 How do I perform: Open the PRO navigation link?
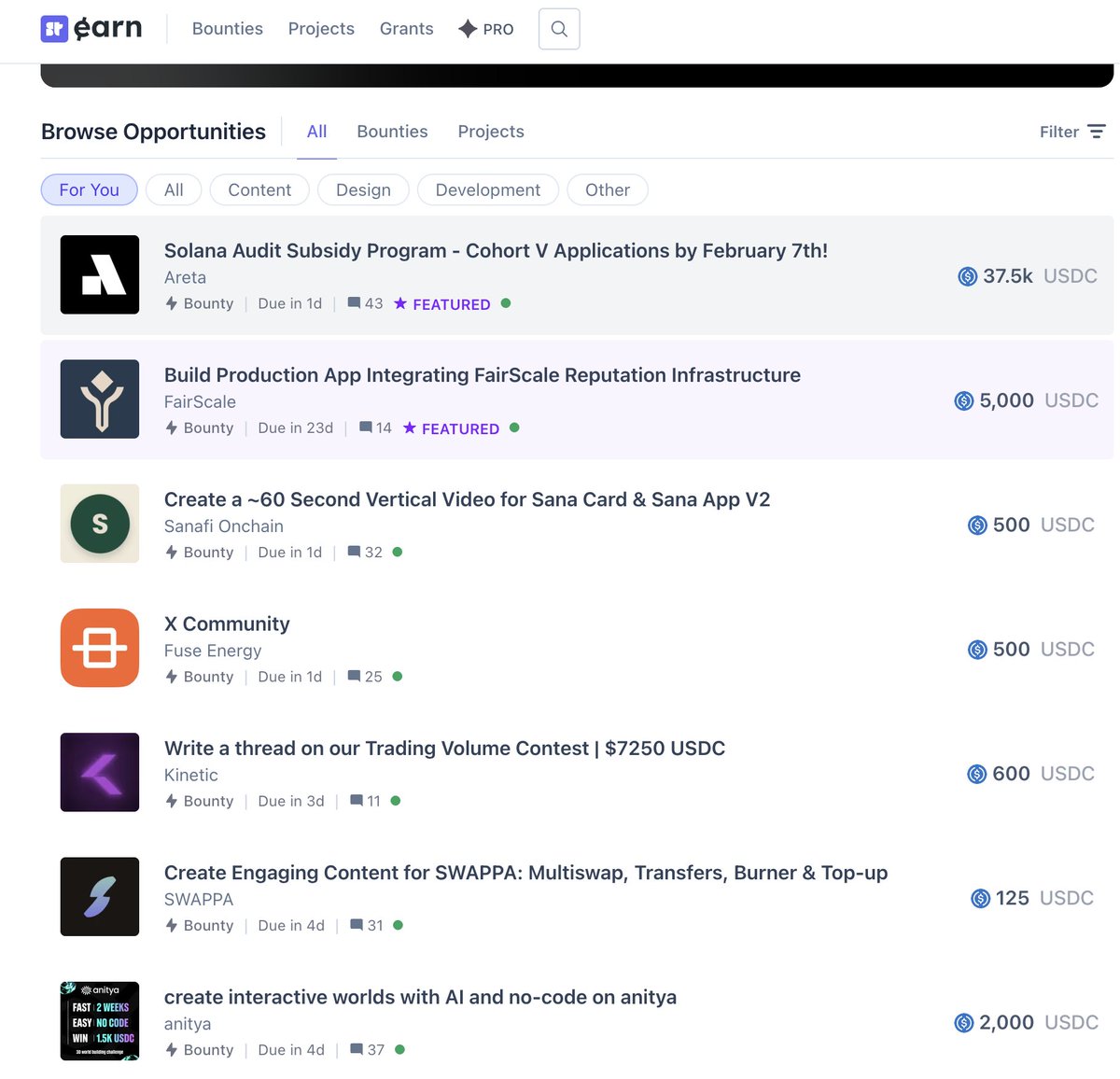(486, 29)
